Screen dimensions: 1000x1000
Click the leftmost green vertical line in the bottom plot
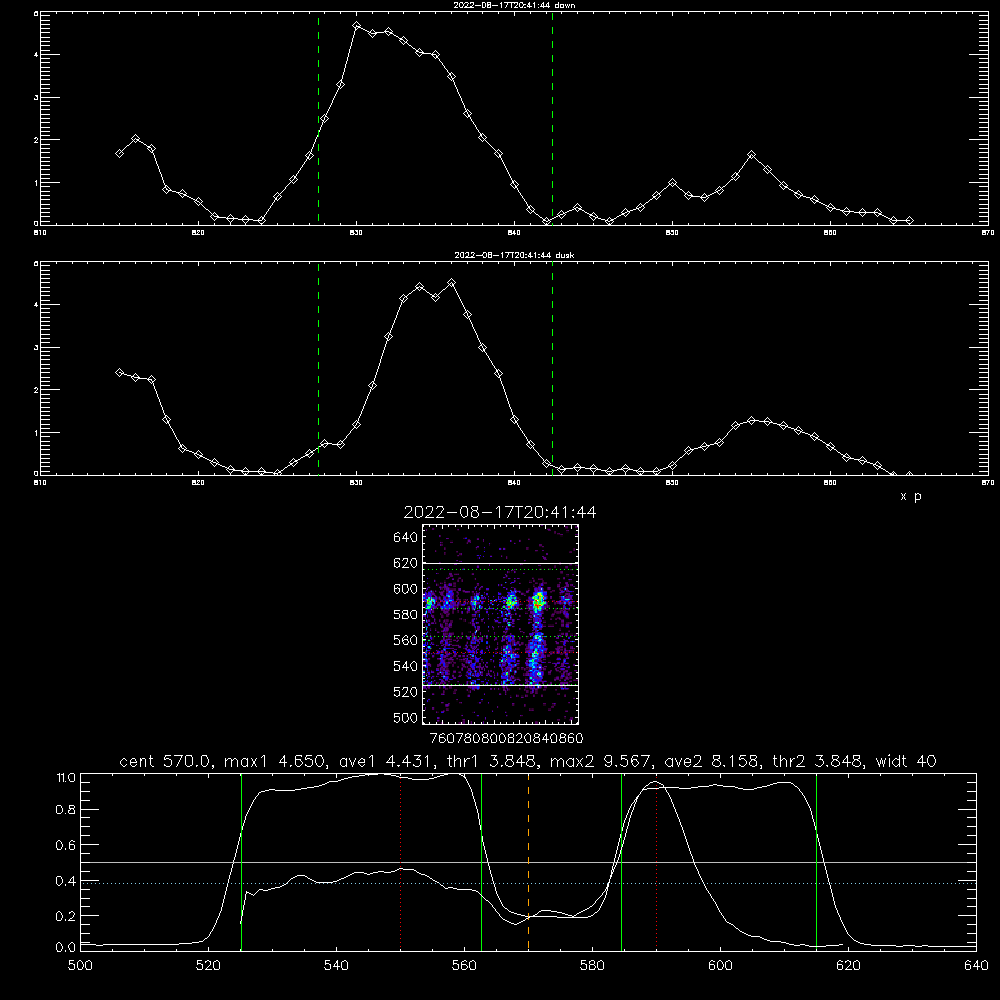pyautogui.click(x=242, y=862)
